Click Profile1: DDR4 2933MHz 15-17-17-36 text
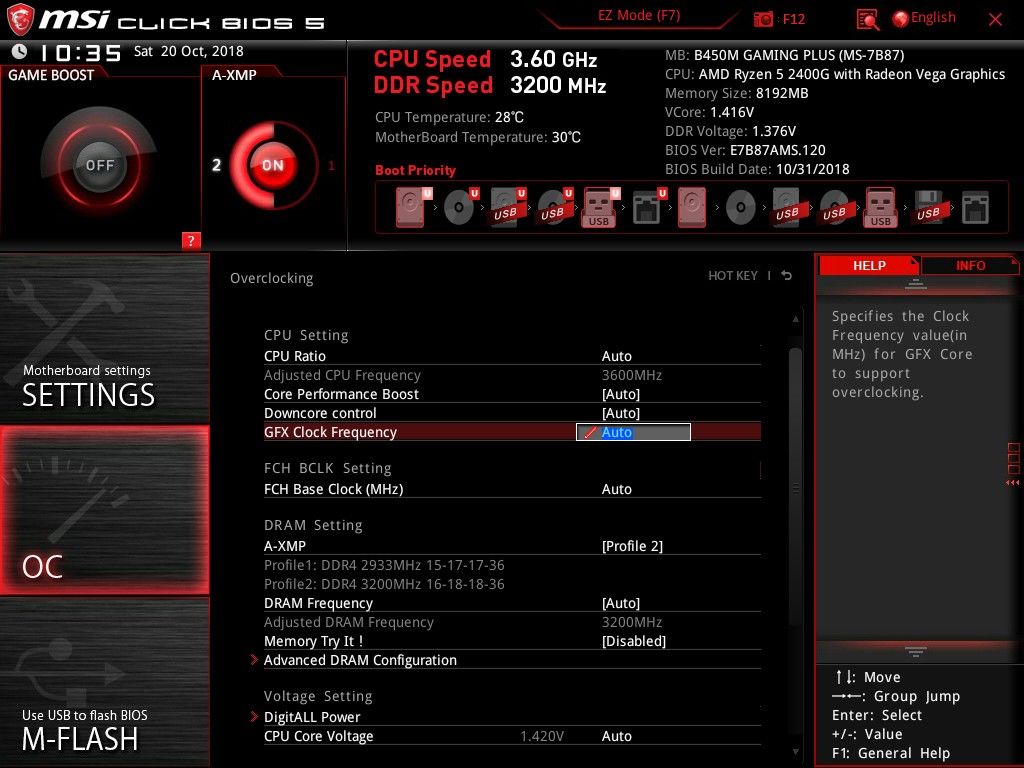This screenshot has width=1024, height=768. (x=384, y=565)
